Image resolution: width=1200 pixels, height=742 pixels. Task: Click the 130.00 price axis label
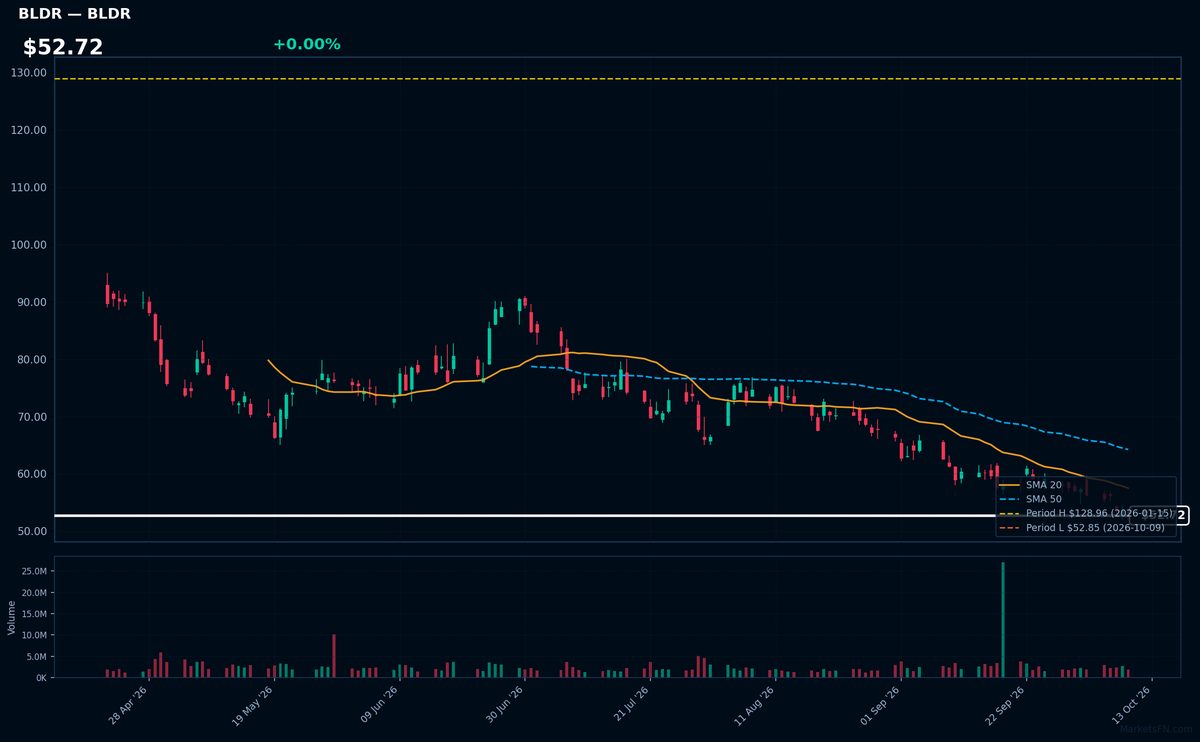click(x=29, y=73)
